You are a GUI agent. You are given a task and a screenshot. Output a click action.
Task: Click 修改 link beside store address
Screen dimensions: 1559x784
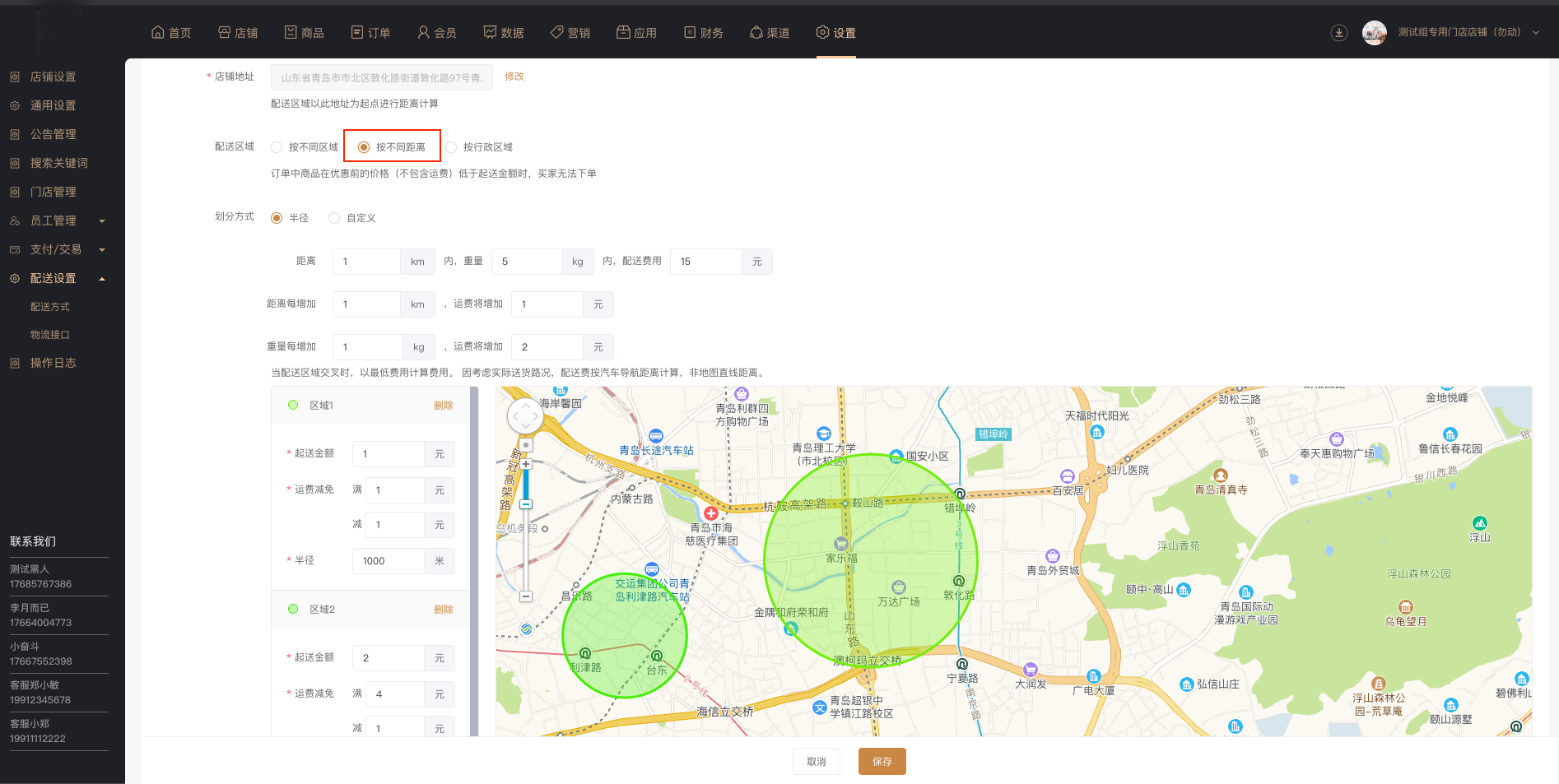[514, 77]
